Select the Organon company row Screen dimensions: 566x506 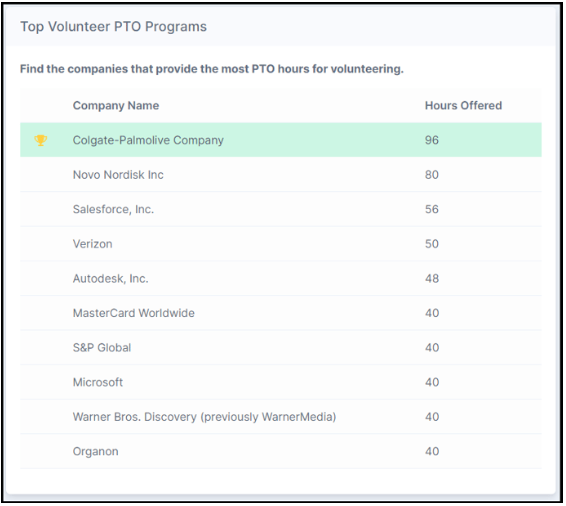point(281,452)
